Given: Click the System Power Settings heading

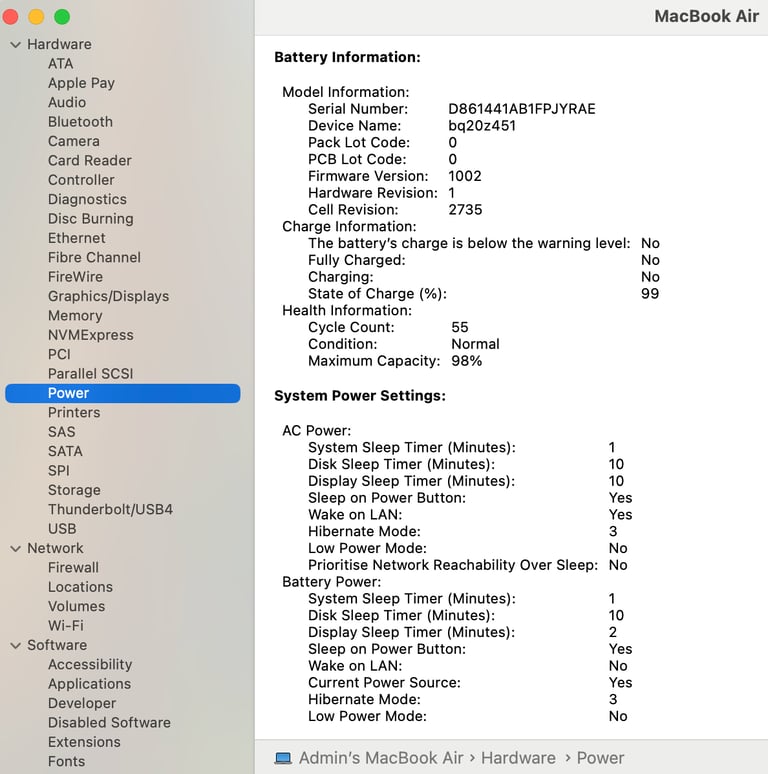Looking at the screenshot, I should click(x=360, y=396).
